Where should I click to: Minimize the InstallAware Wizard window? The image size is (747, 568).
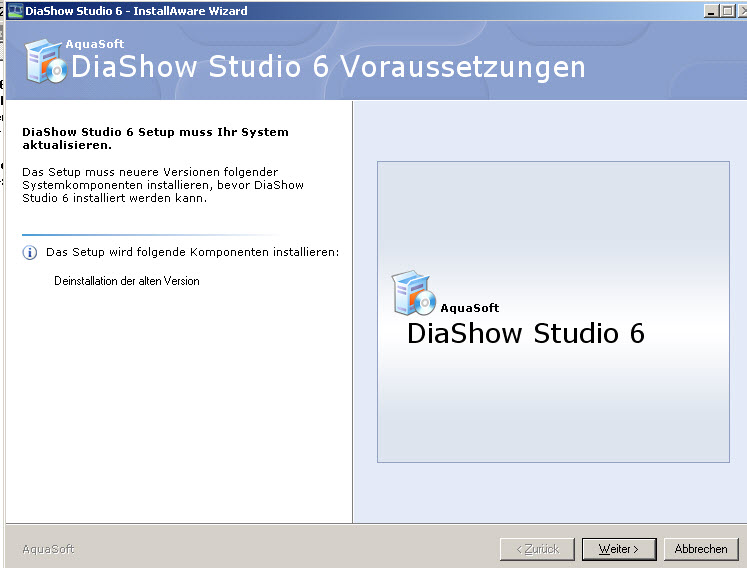tap(711, 11)
